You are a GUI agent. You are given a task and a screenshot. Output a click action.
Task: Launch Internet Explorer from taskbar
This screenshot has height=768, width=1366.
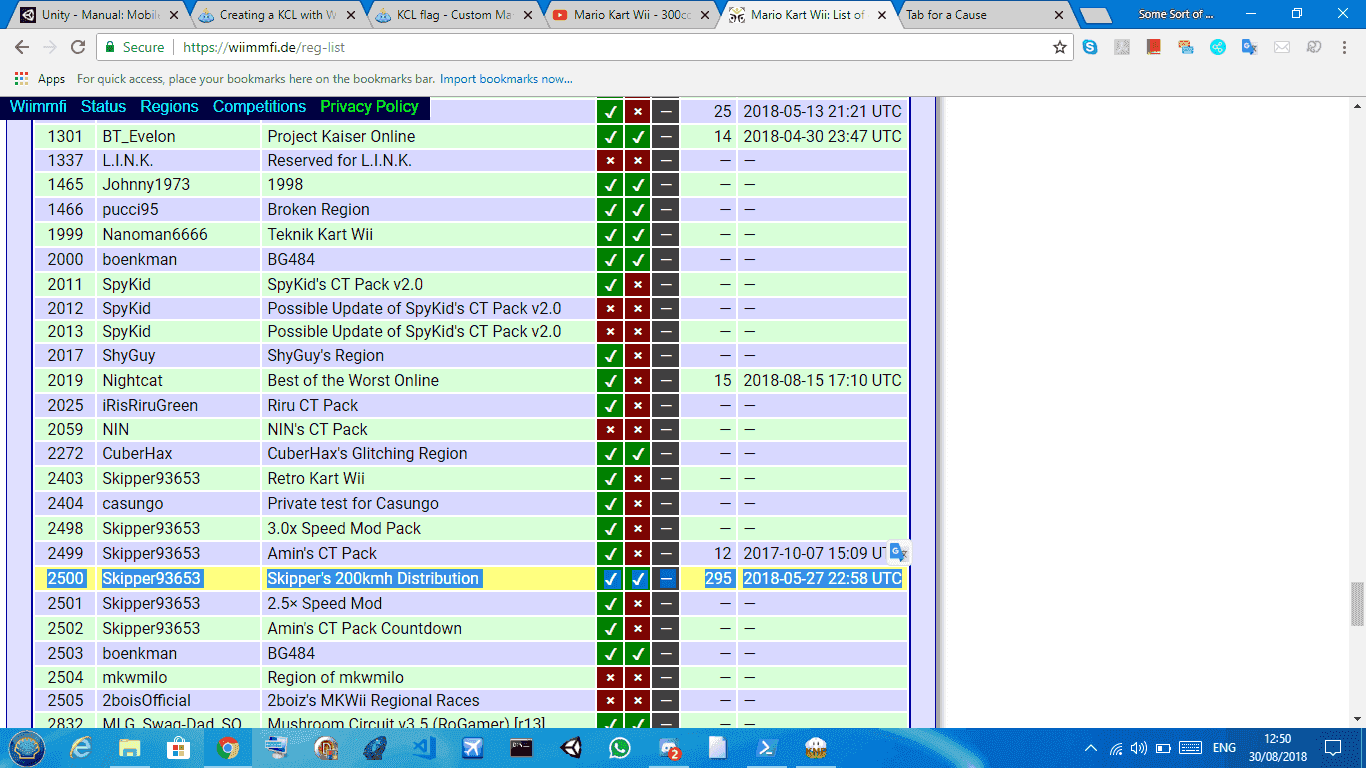pos(81,748)
